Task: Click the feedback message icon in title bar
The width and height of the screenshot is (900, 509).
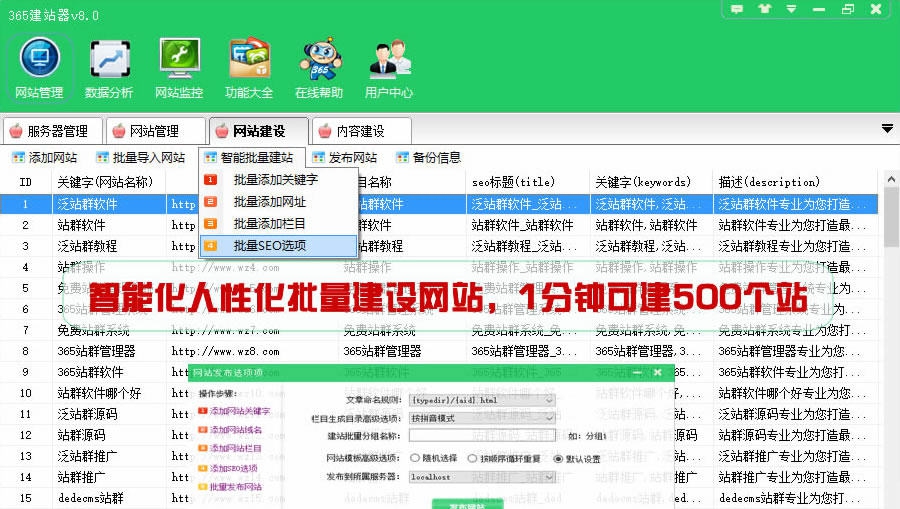Action: [x=736, y=9]
